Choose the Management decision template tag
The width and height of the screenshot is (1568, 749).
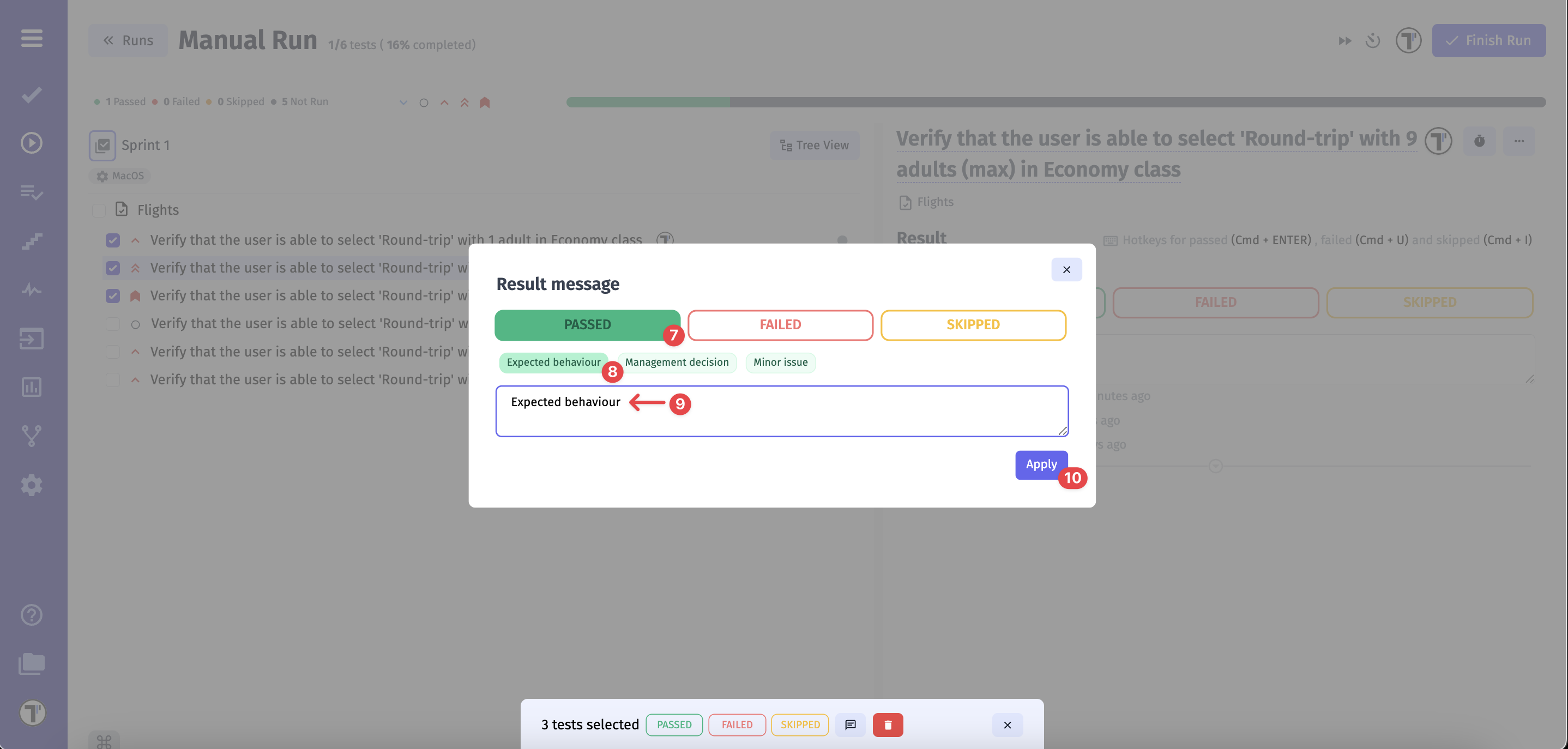point(676,362)
